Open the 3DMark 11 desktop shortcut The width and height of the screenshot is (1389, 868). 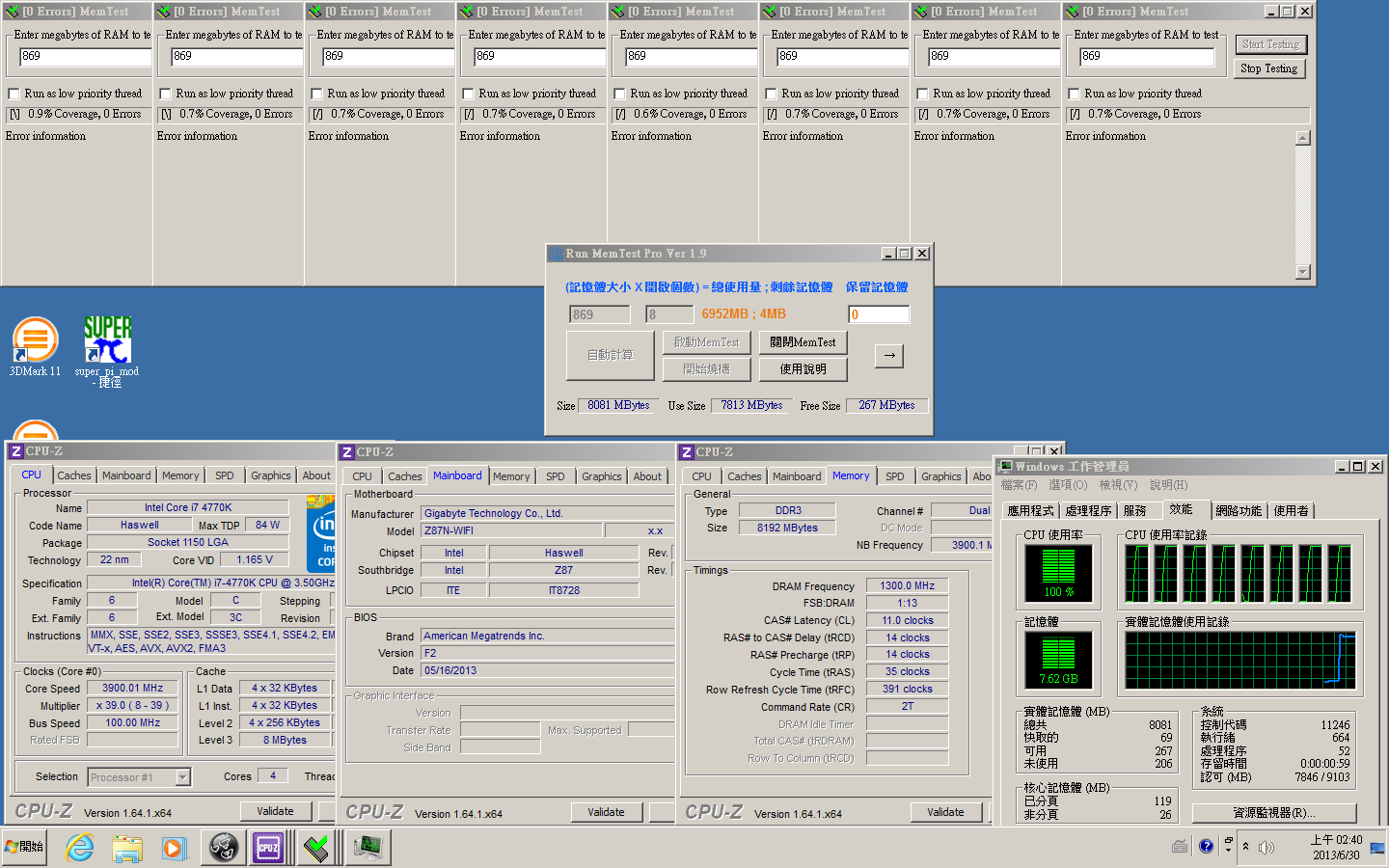pyautogui.click(x=35, y=341)
